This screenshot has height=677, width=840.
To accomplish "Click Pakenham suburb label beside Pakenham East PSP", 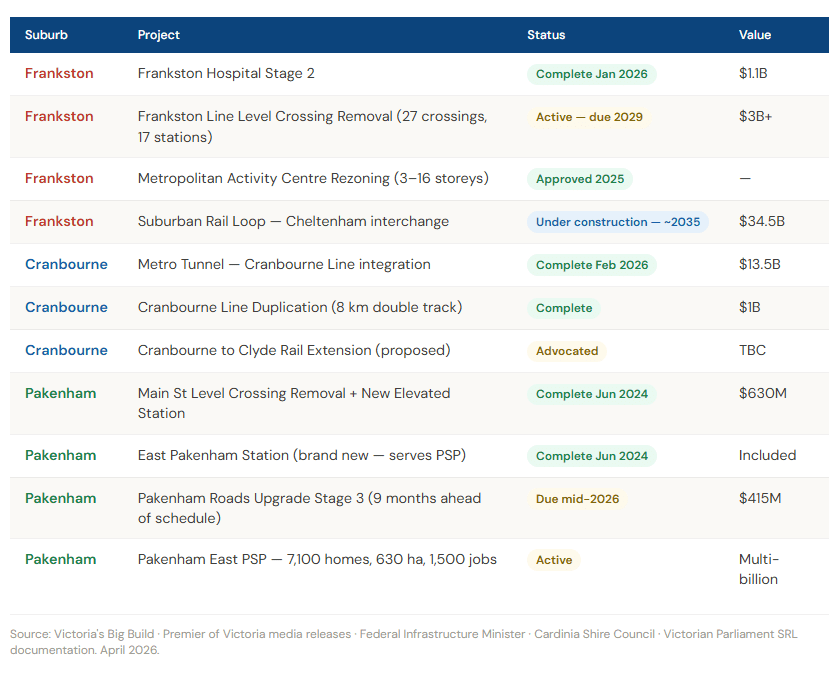I will tap(61, 560).
